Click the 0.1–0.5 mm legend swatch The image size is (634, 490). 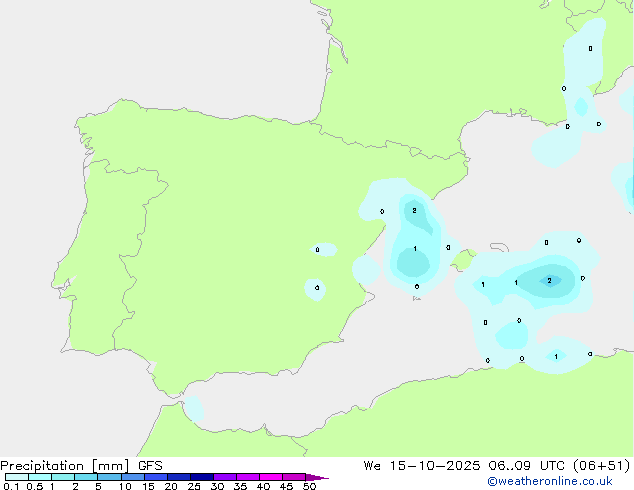(17, 477)
